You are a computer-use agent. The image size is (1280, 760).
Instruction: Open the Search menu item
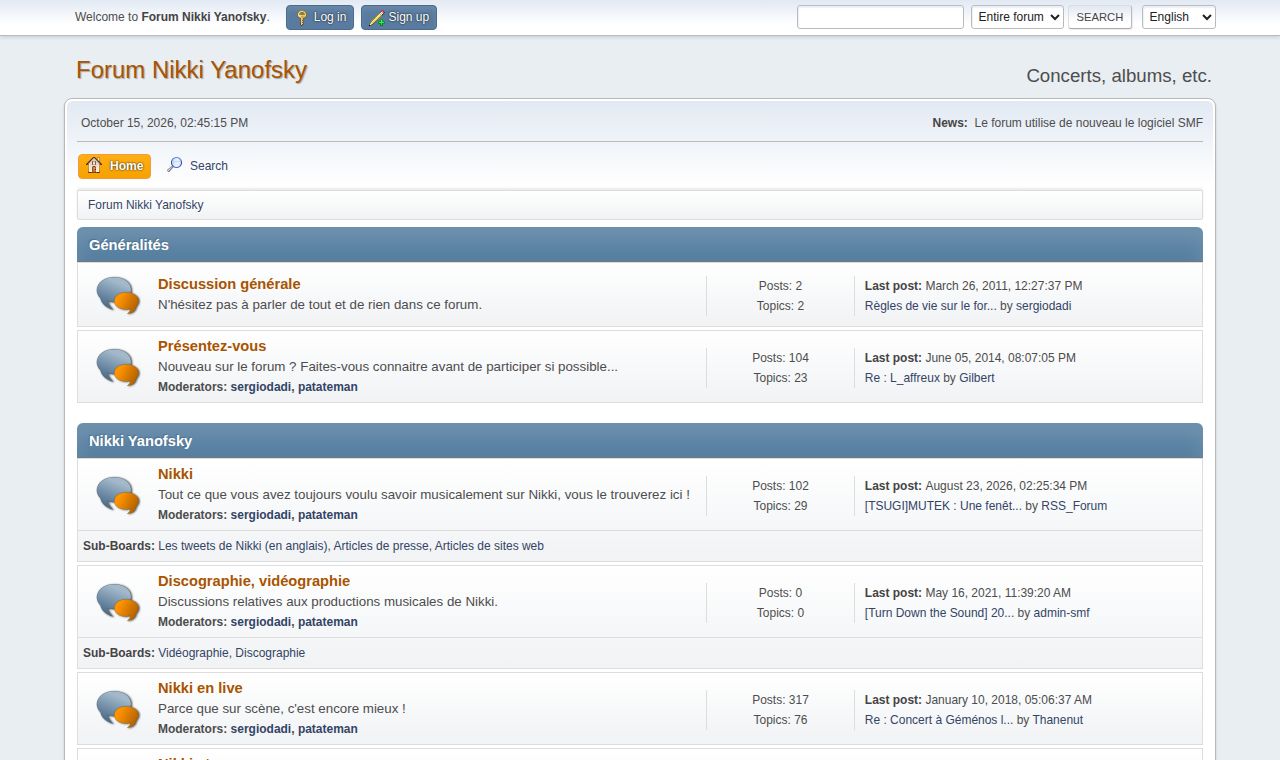click(x=198, y=166)
